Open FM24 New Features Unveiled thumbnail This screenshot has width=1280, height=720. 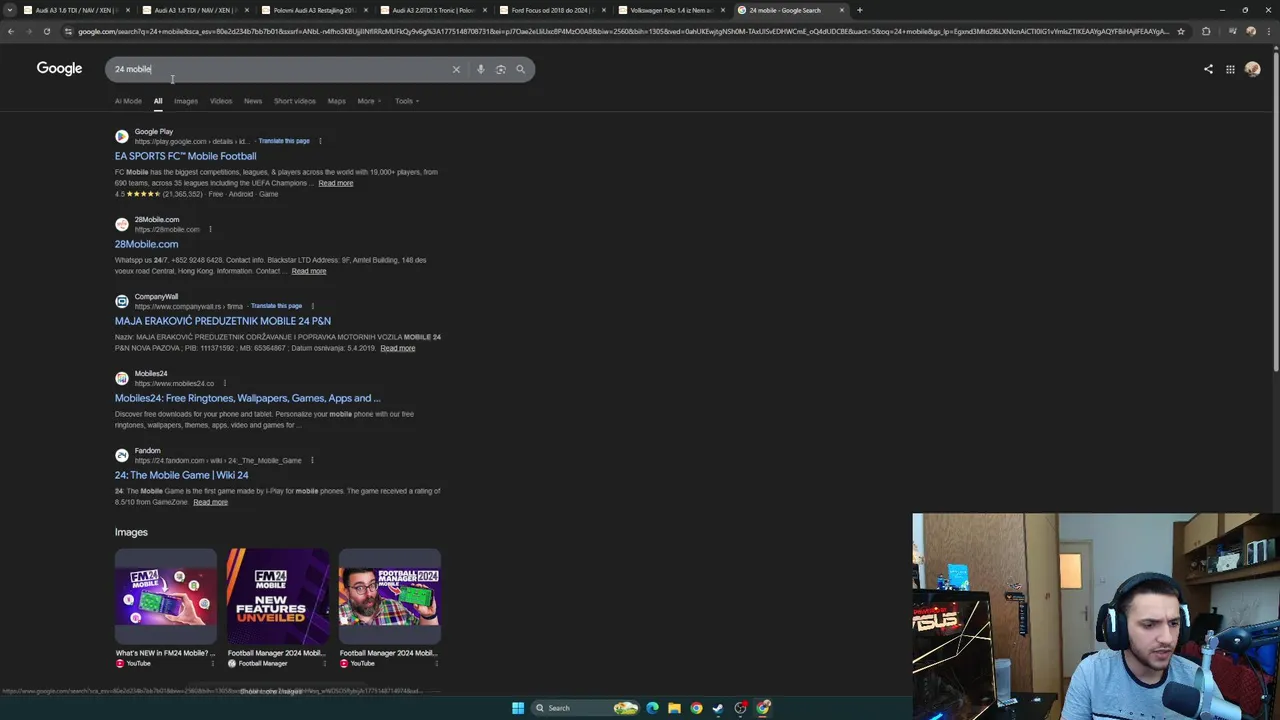pos(277,596)
